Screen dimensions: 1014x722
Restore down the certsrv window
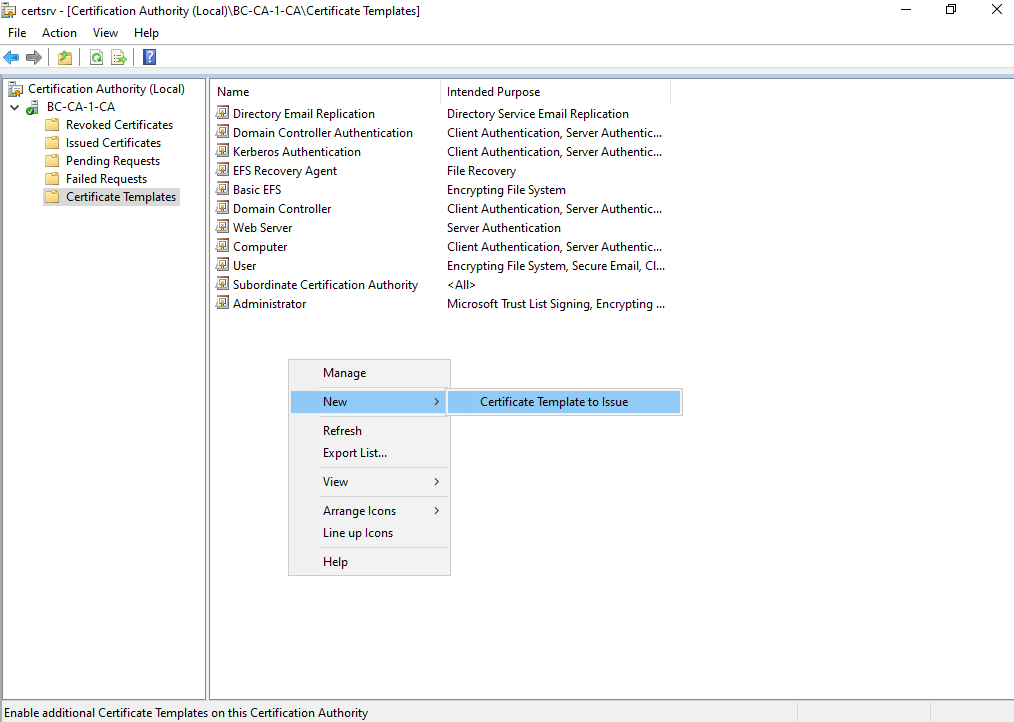[951, 9]
